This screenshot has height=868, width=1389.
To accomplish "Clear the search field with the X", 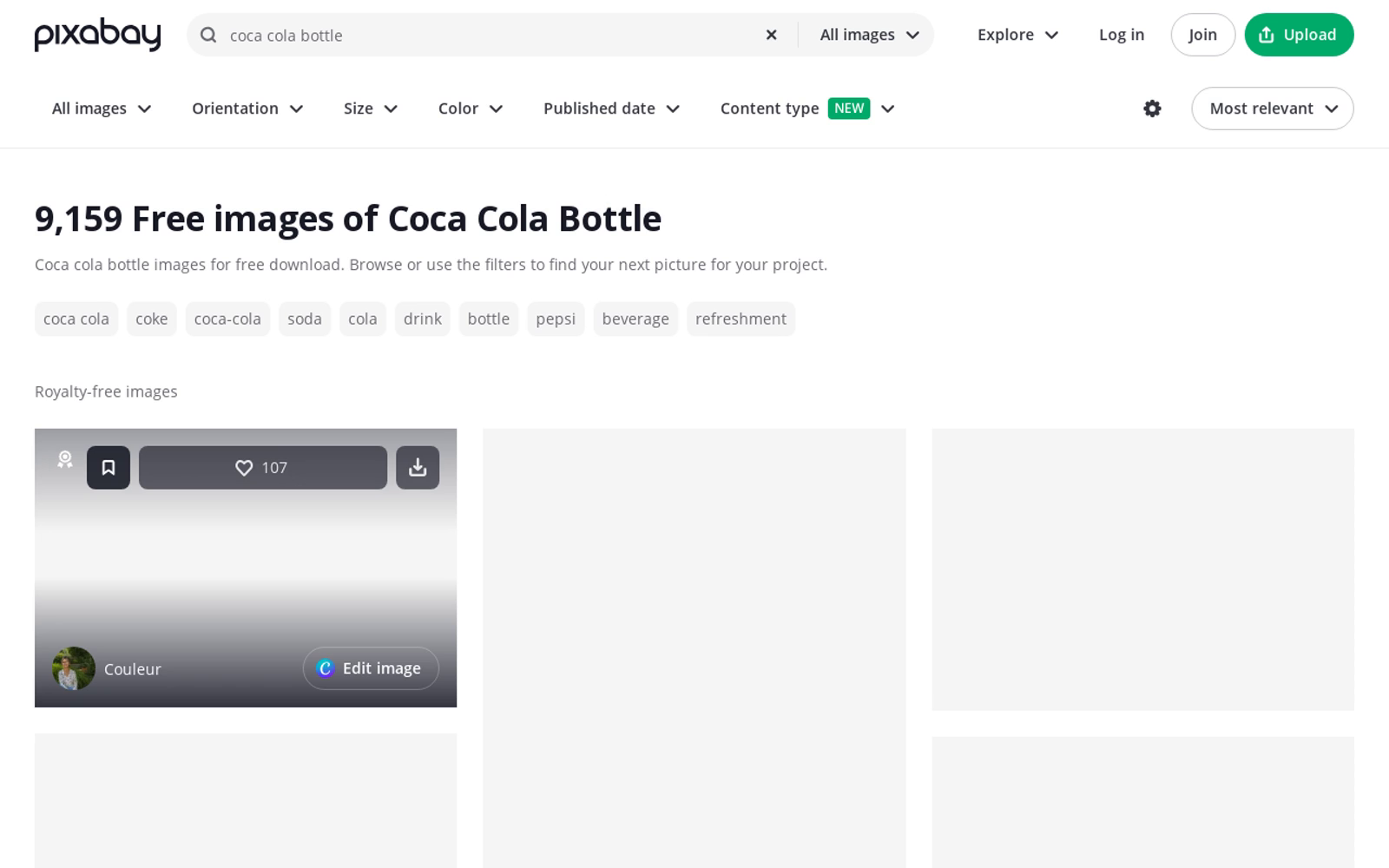I will click(771, 35).
